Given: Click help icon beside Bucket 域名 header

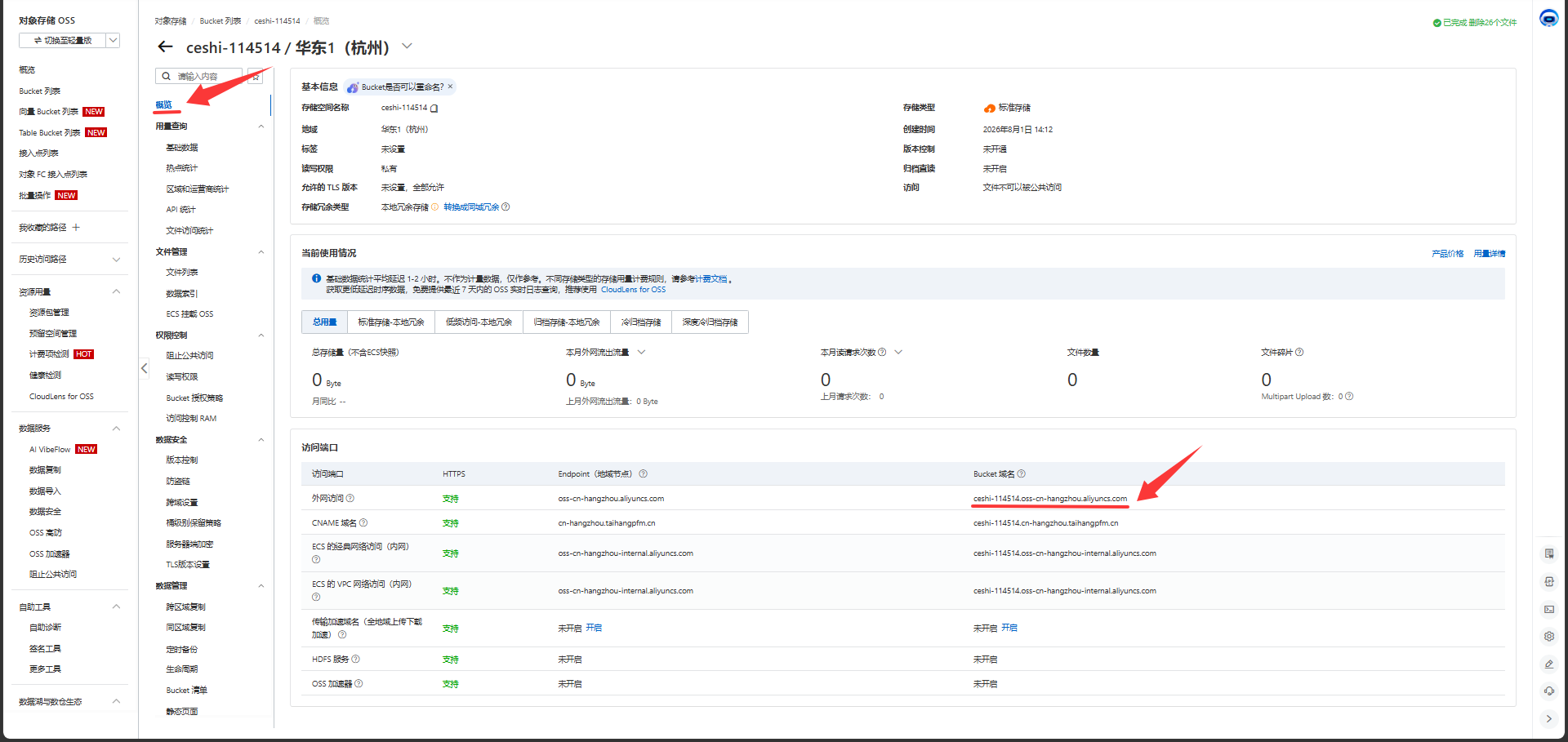Looking at the screenshot, I should [x=1022, y=474].
